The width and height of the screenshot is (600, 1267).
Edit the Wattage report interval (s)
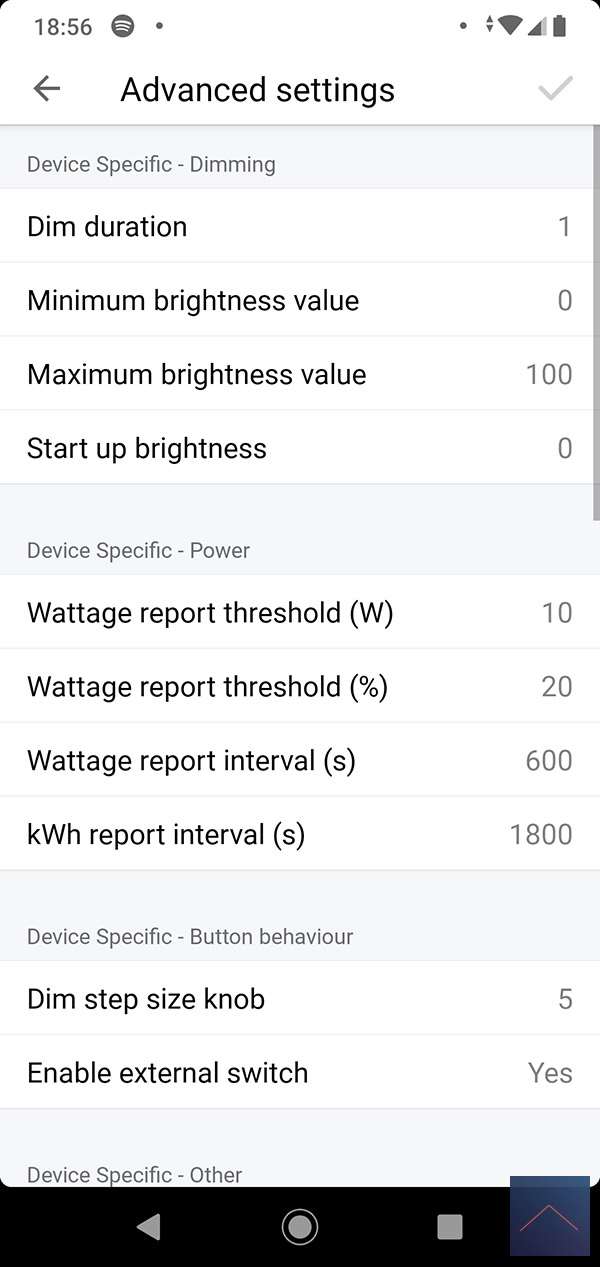click(300, 761)
